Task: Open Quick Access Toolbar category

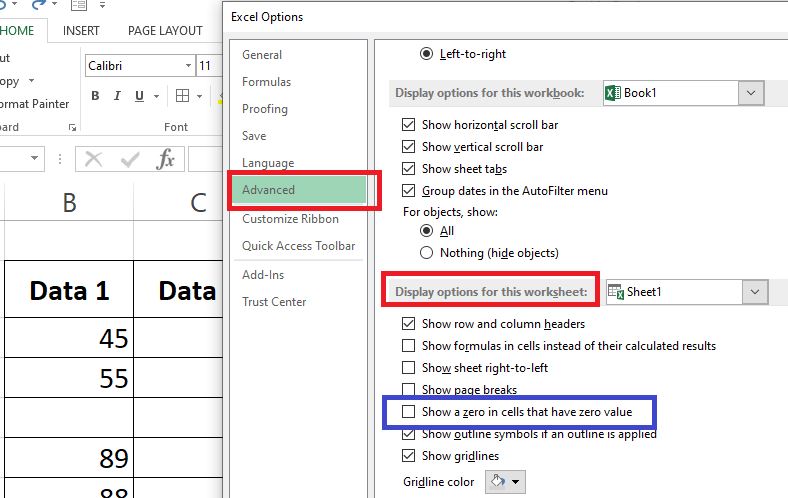Action: (x=299, y=246)
